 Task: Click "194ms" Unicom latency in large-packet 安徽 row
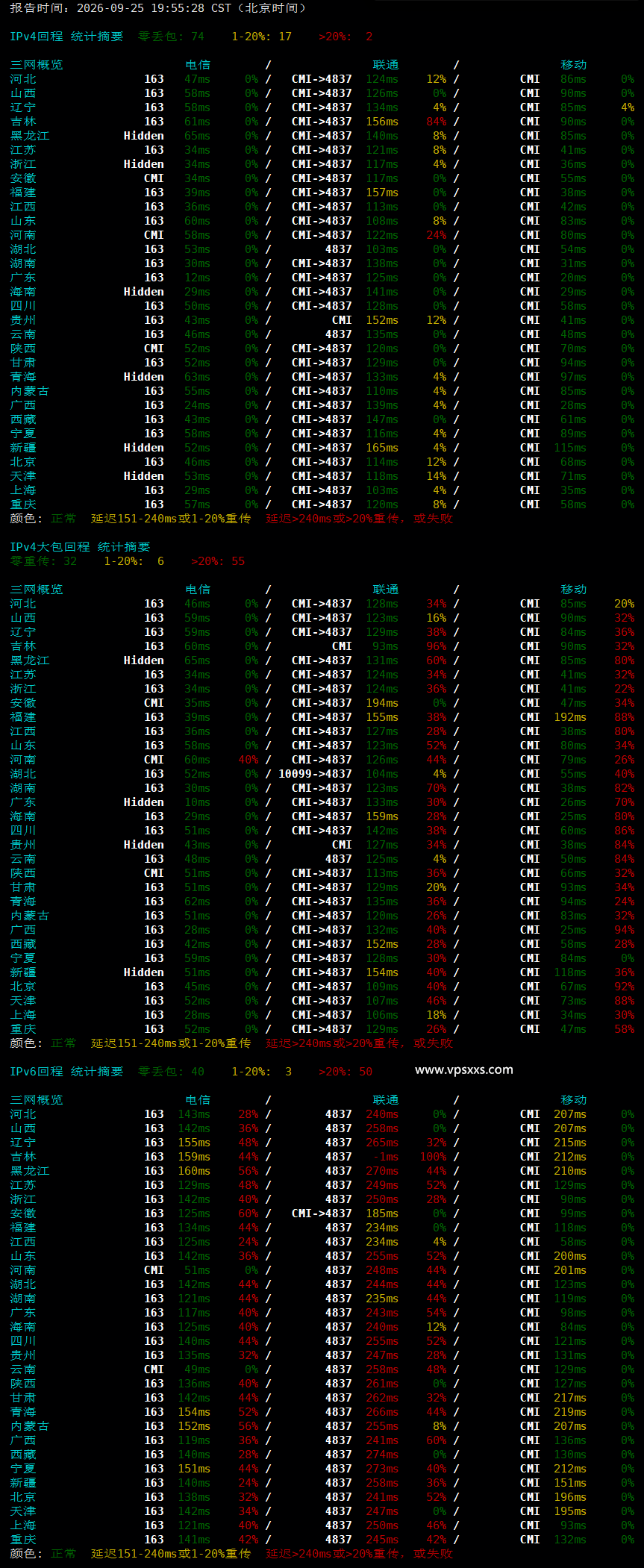point(382,703)
